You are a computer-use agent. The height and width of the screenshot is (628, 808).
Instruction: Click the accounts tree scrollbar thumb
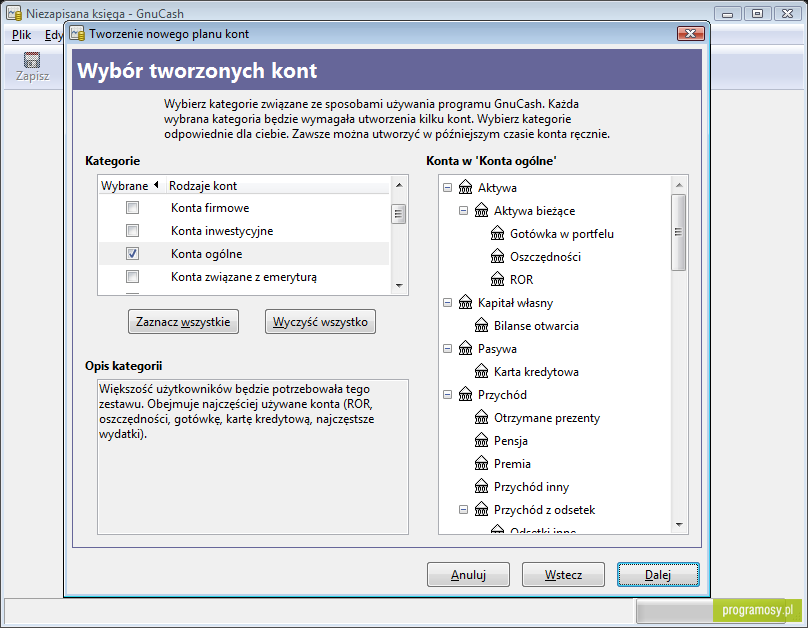click(x=679, y=232)
